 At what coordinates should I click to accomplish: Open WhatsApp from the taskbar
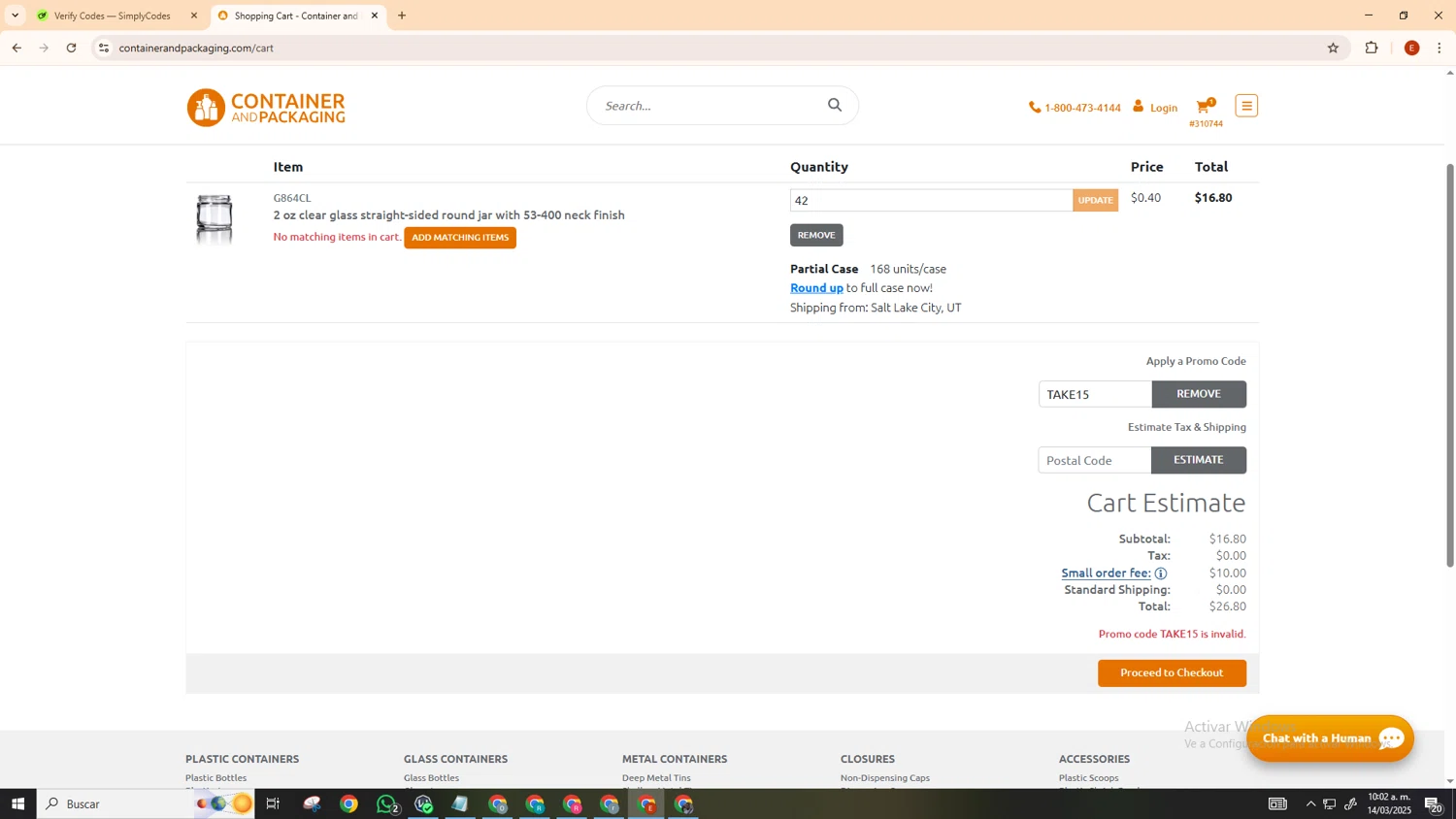click(386, 803)
